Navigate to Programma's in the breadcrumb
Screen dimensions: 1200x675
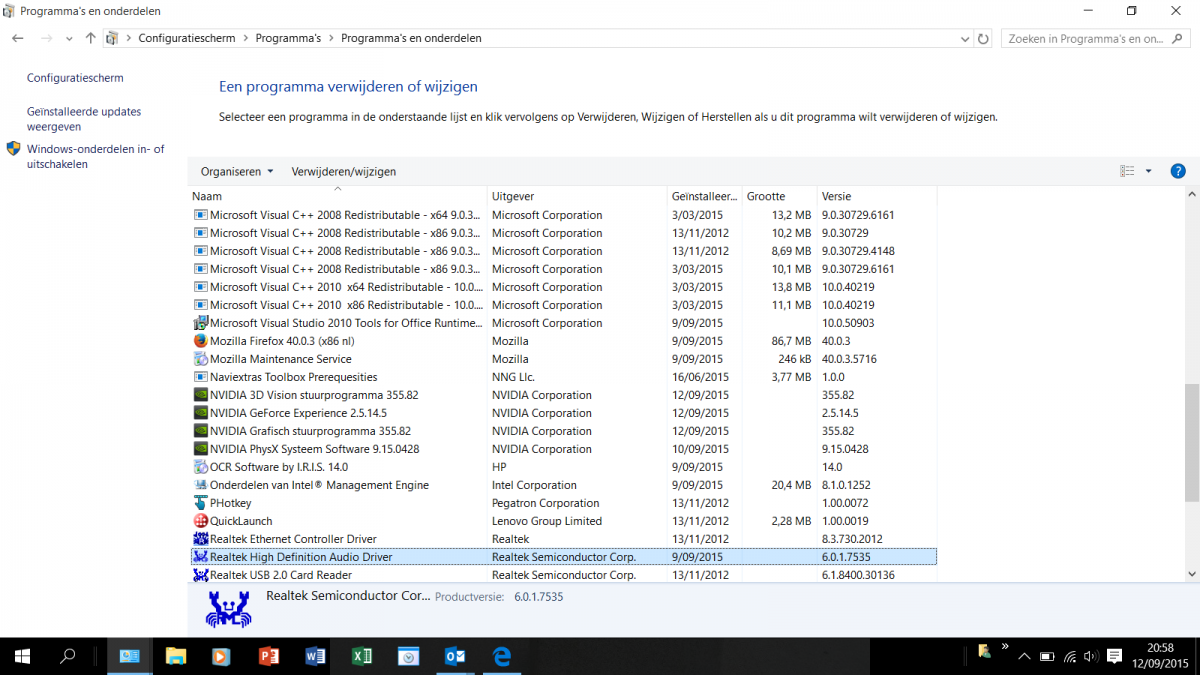288,39
